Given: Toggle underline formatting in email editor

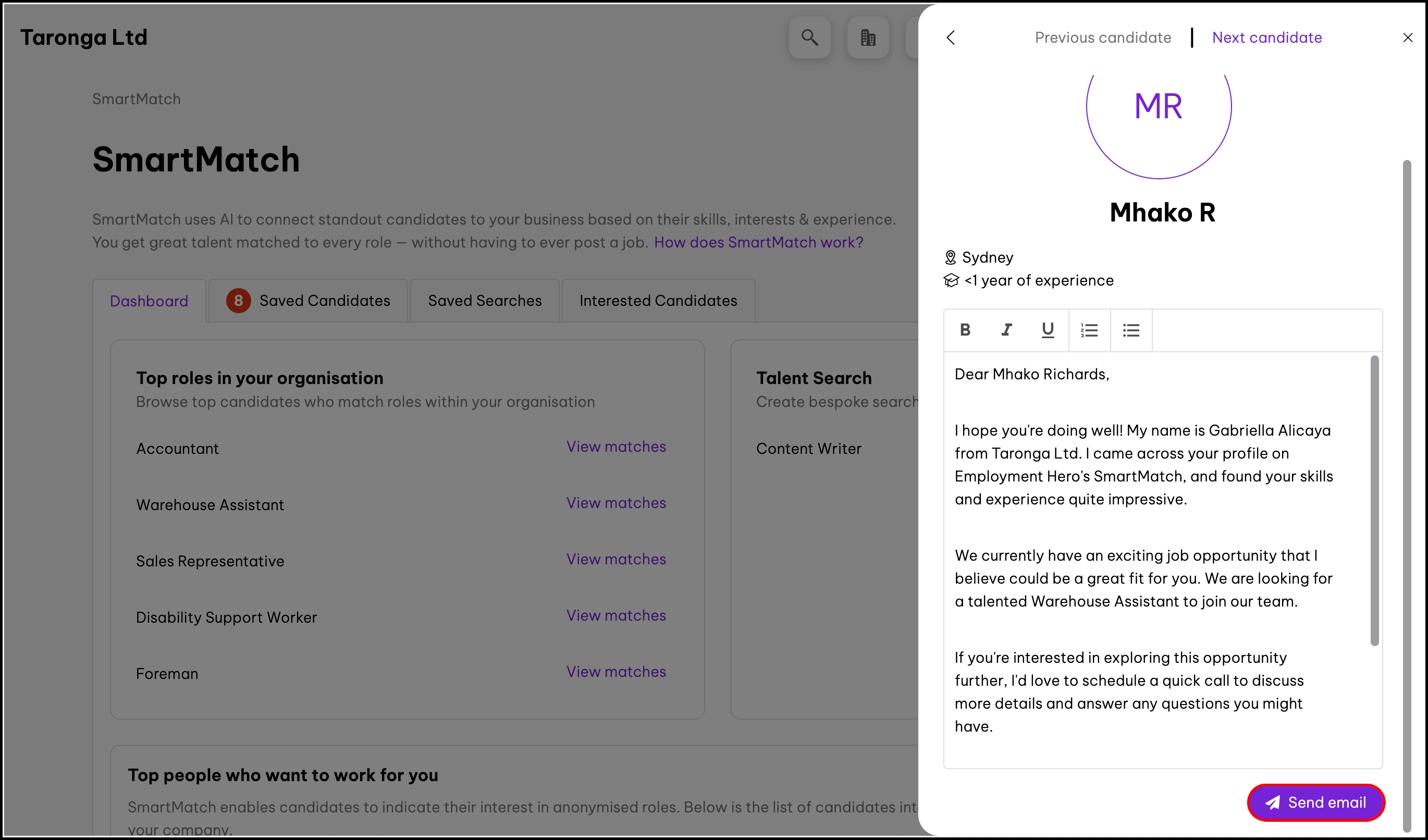Looking at the screenshot, I should tap(1048, 330).
